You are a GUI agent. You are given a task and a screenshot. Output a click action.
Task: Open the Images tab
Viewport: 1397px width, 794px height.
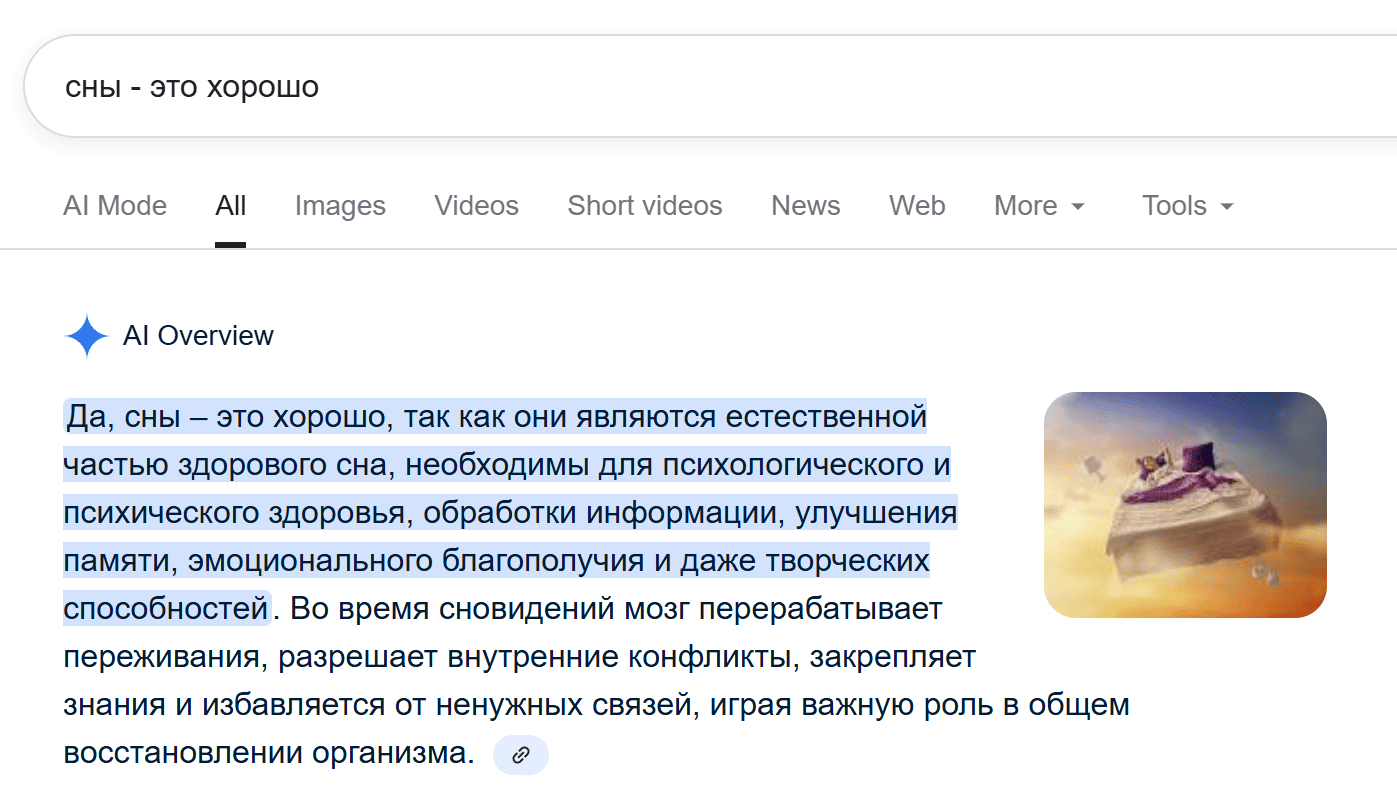pos(340,206)
